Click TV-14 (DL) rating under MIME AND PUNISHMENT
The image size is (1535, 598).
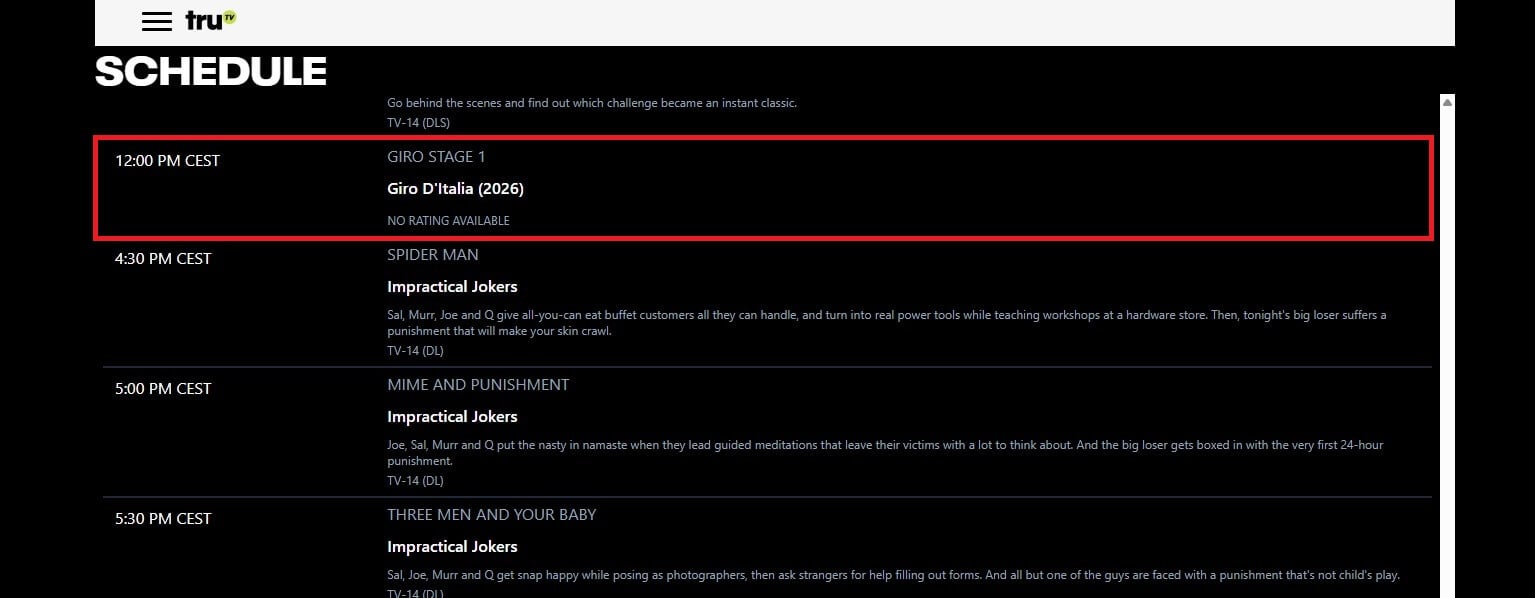coord(415,481)
